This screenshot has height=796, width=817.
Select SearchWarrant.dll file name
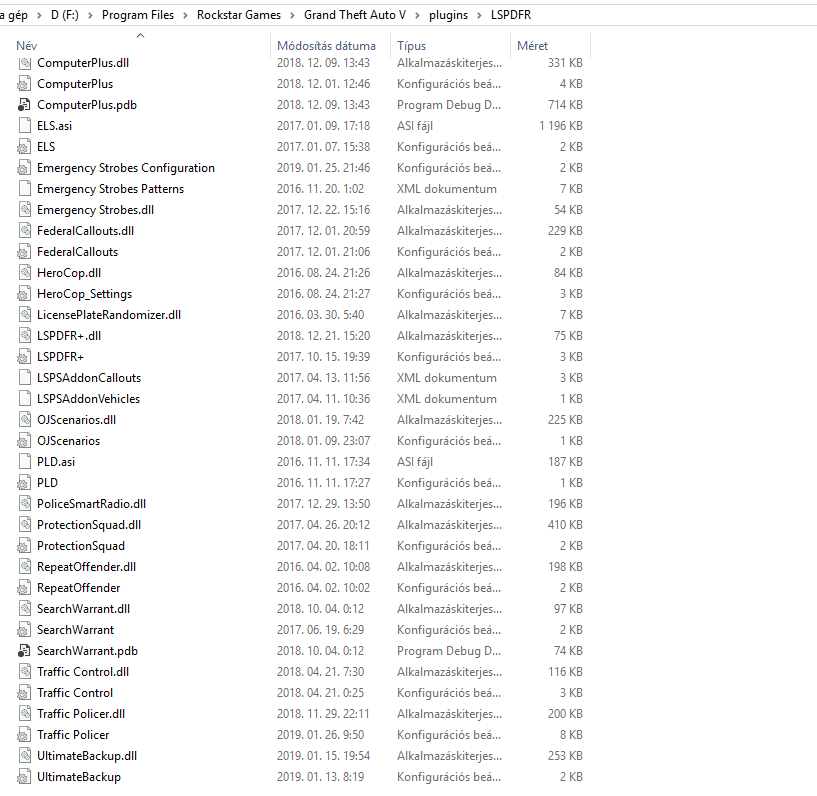pos(83,609)
